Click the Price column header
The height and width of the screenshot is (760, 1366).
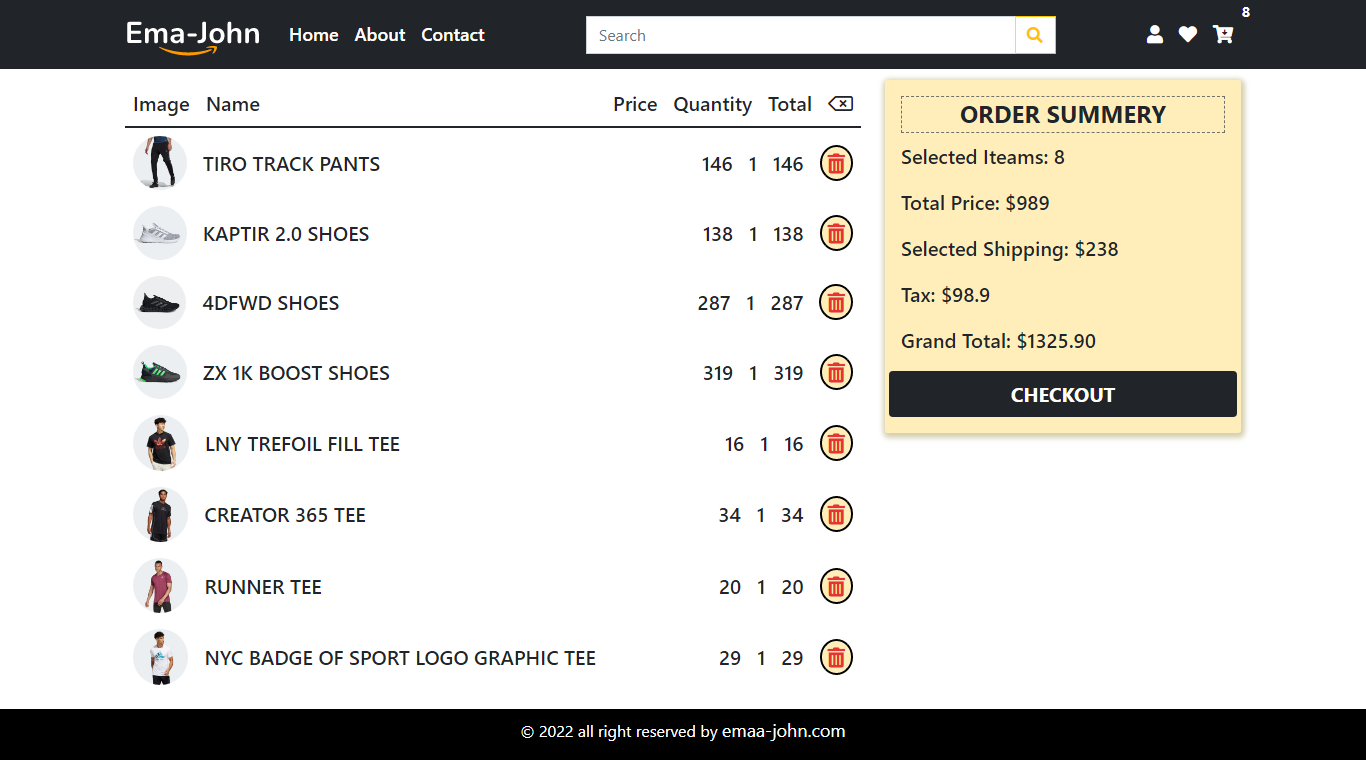point(635,104)
